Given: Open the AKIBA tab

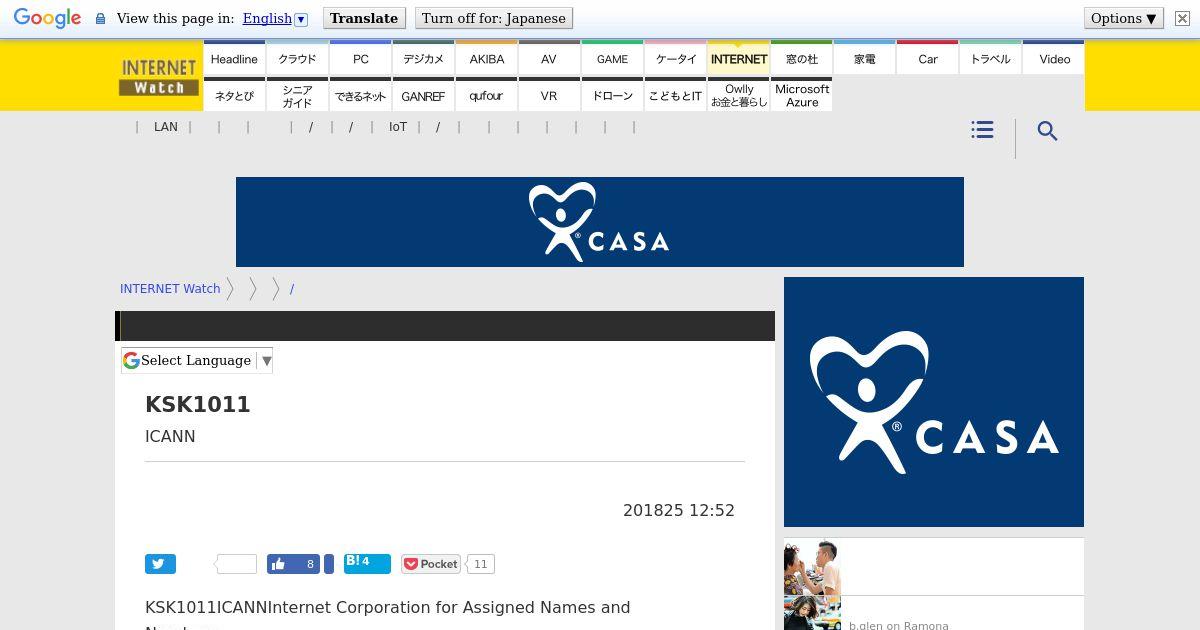Looking at the screenshot, I should [486, 58].
